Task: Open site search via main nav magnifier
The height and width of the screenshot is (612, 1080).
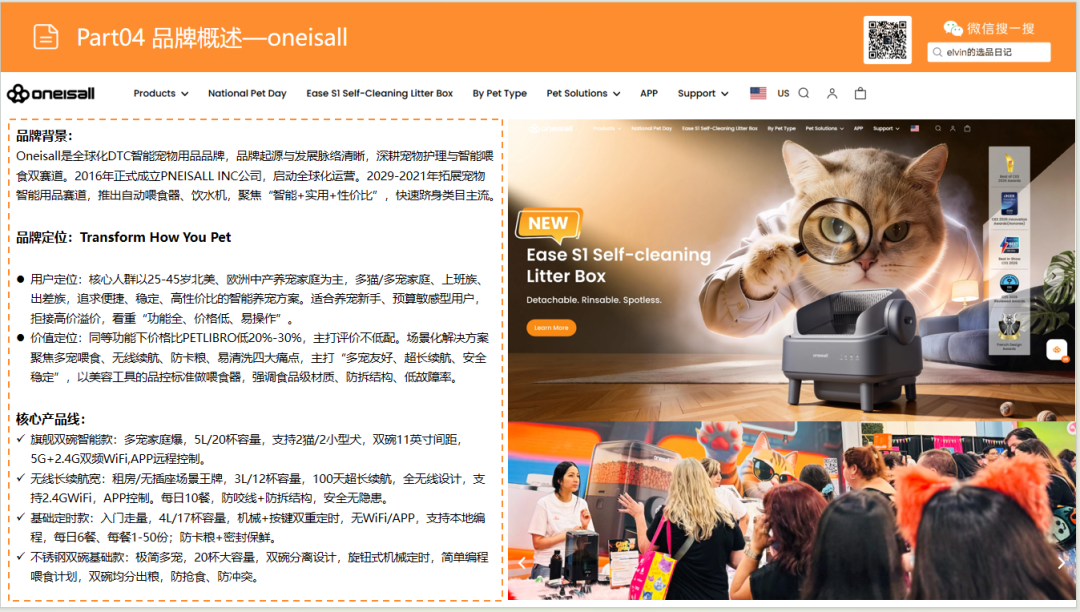Action: point(804,93)
